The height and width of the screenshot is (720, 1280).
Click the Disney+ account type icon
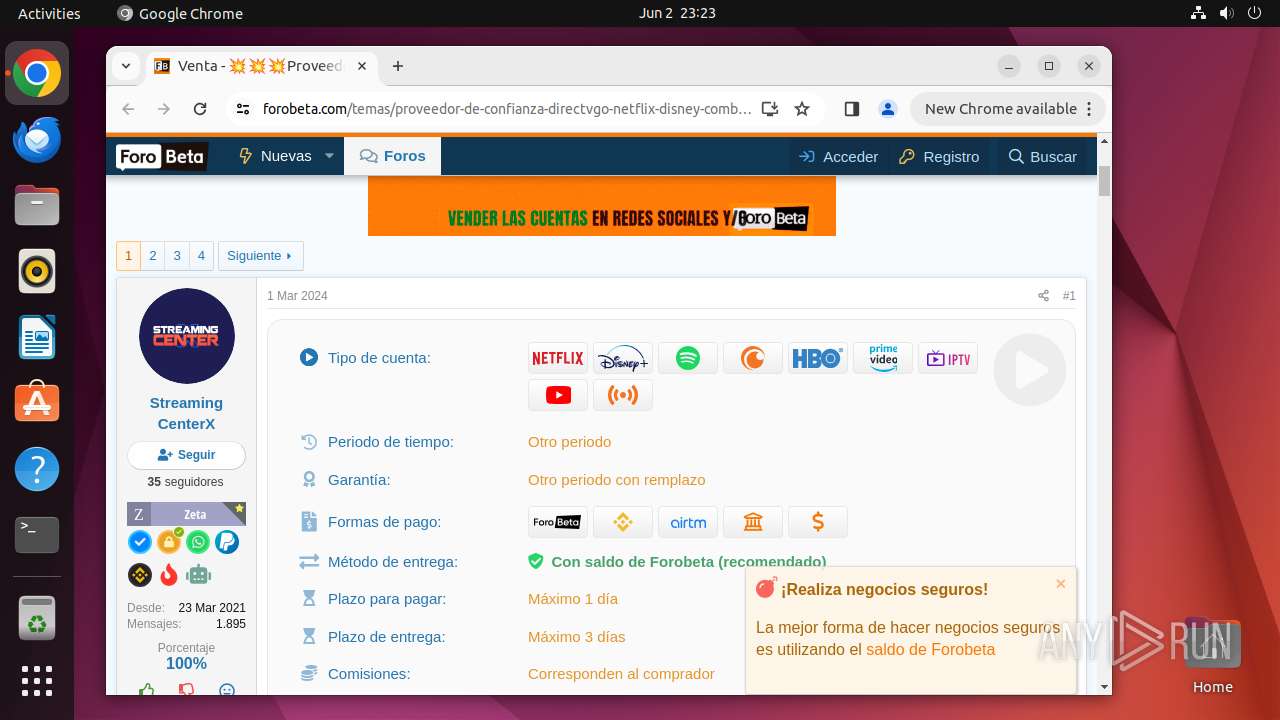(x=623, y=358)
